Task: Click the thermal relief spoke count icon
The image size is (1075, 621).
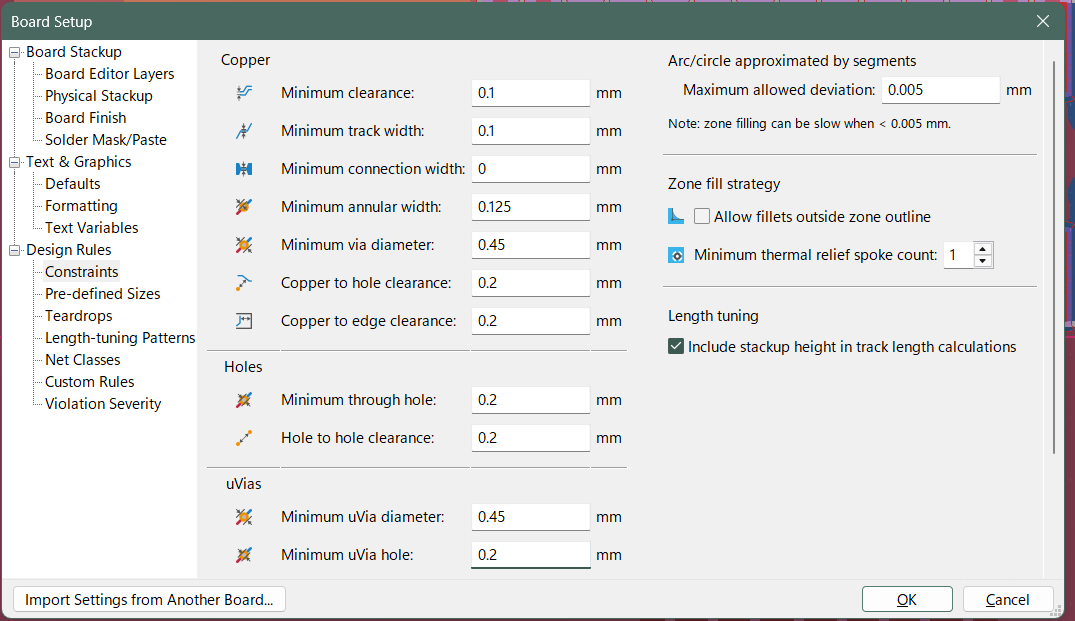Action: coord(676,255)
